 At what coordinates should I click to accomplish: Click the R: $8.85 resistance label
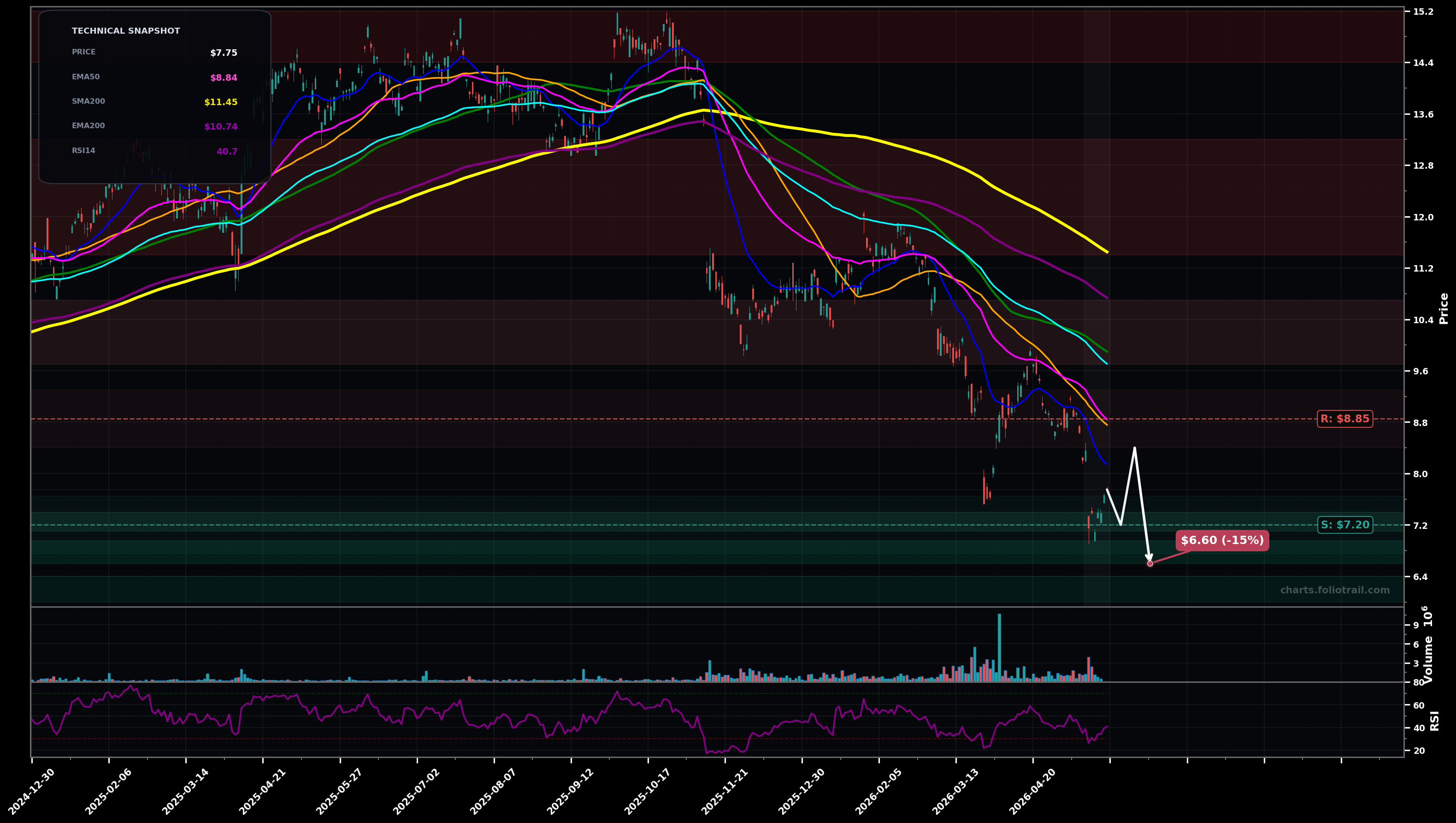[x=1344, y=419]
